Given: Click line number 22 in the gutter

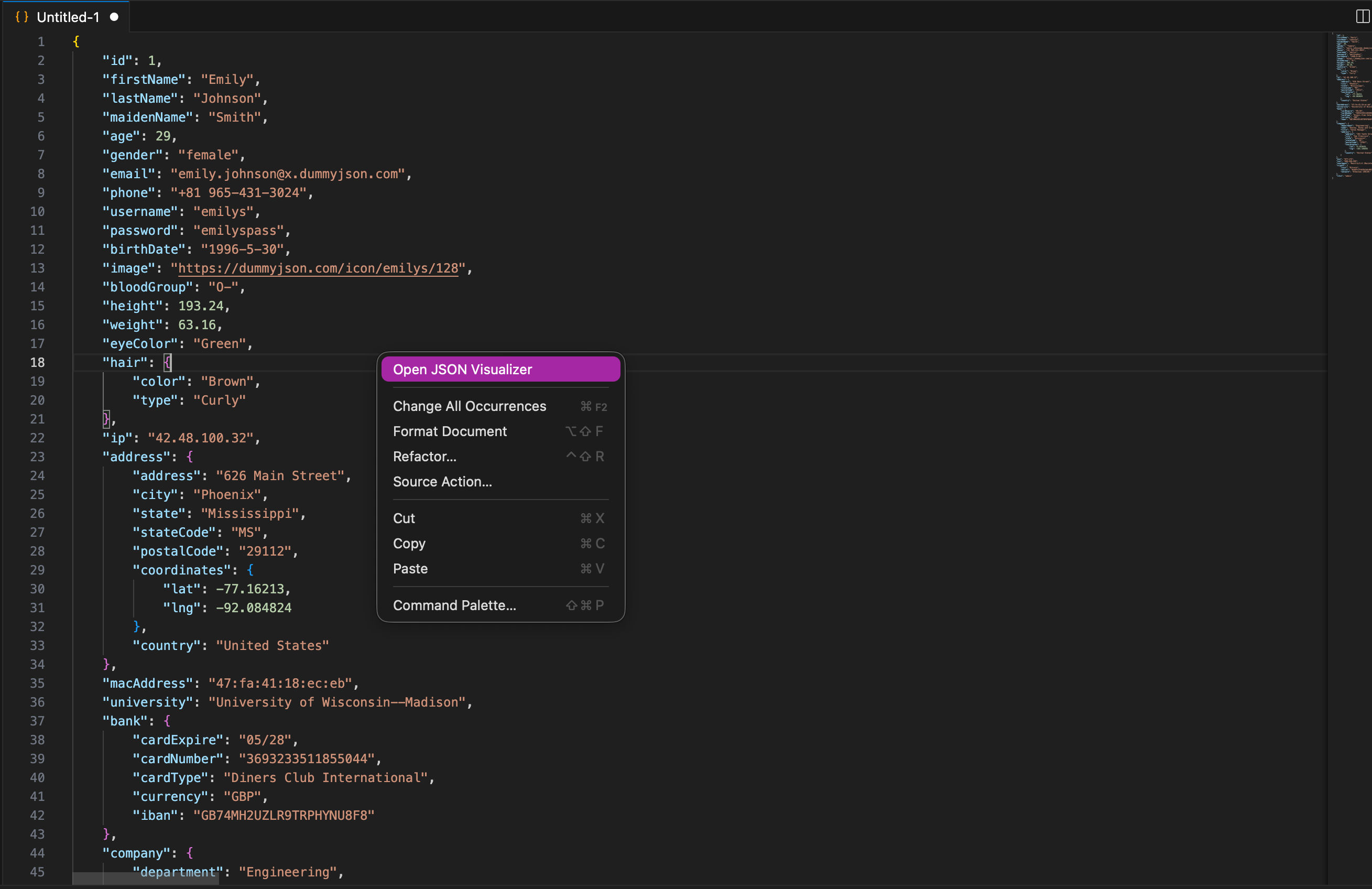Looking at the screenshot, I should [37, 438].
